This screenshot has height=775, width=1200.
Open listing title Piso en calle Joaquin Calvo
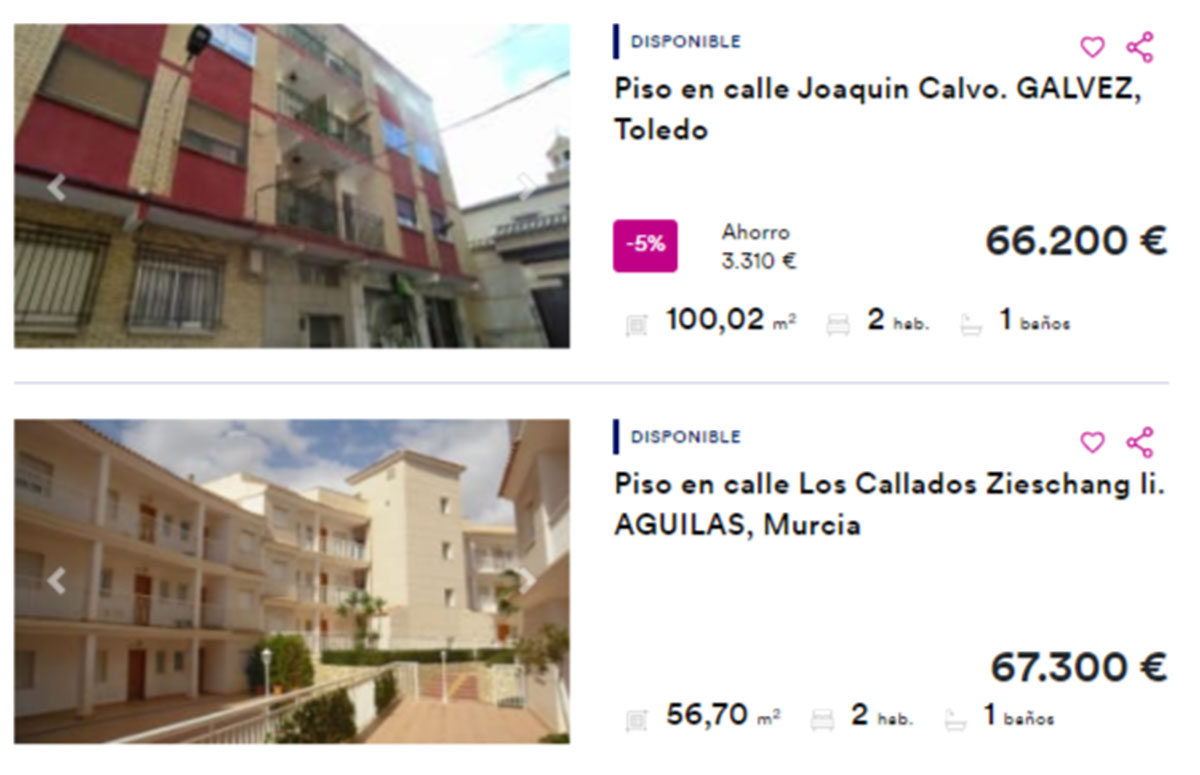coord(878,108)
